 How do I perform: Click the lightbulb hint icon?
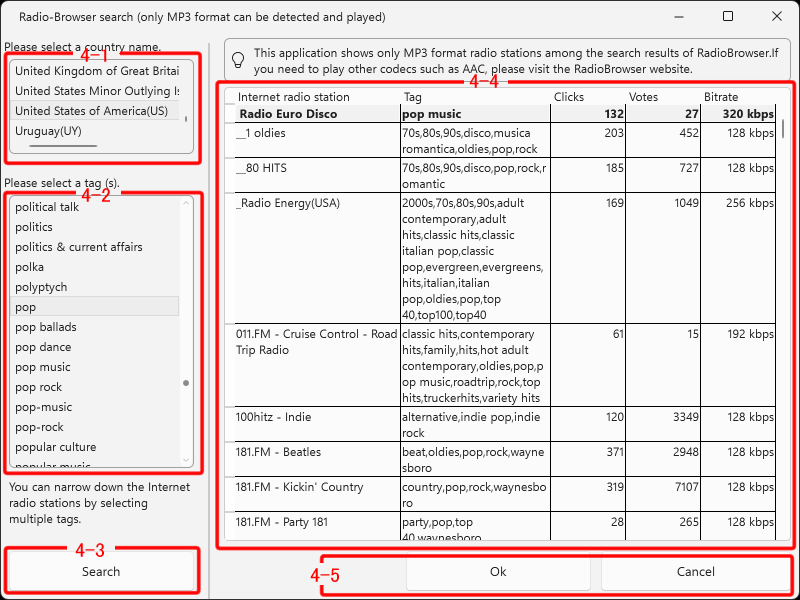238,60
